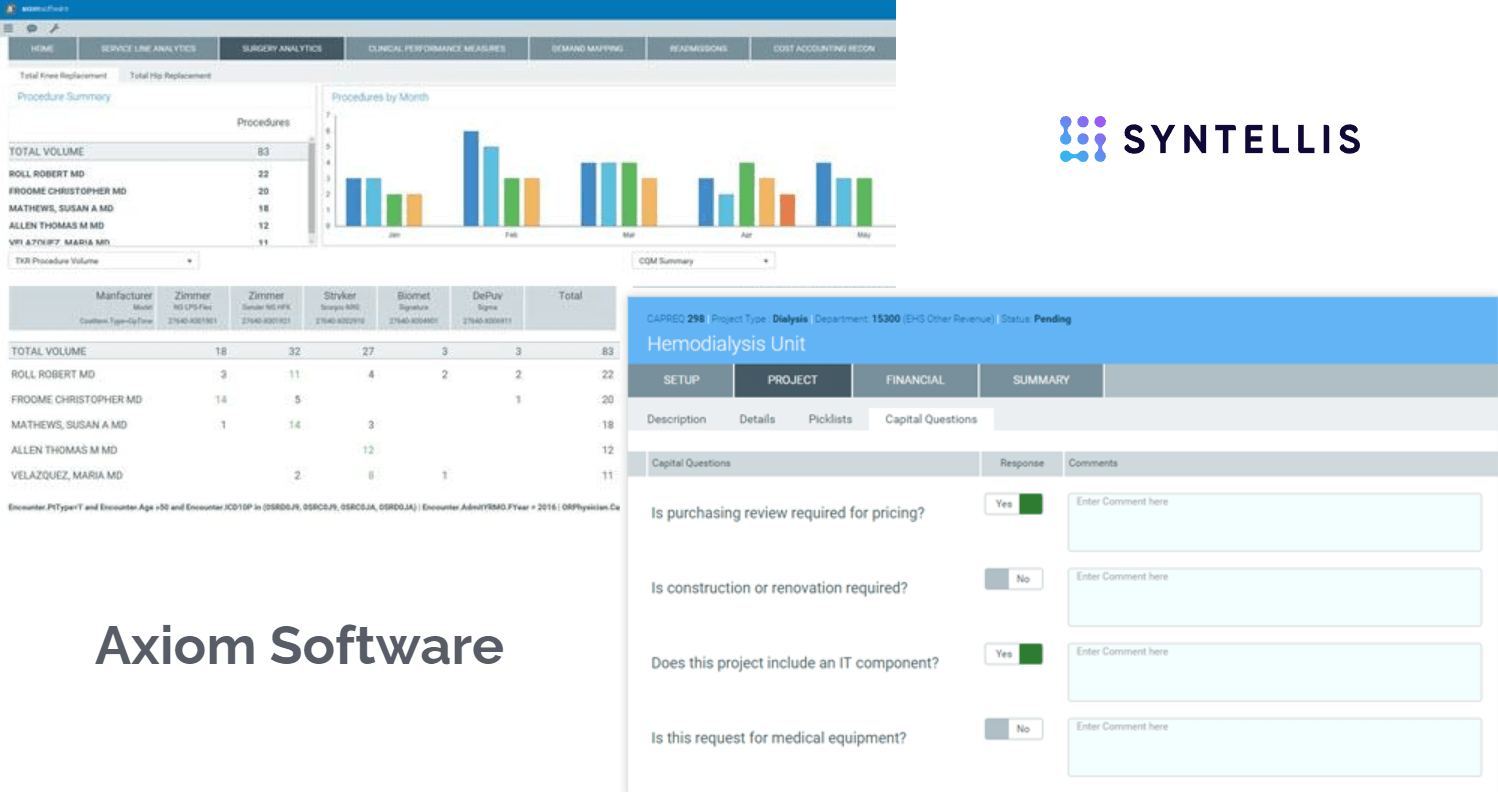The width and height of the screenshot is (1498, 792).
Task: Switch construction or renovation toggle to Yes
Action: point(1013,578)
